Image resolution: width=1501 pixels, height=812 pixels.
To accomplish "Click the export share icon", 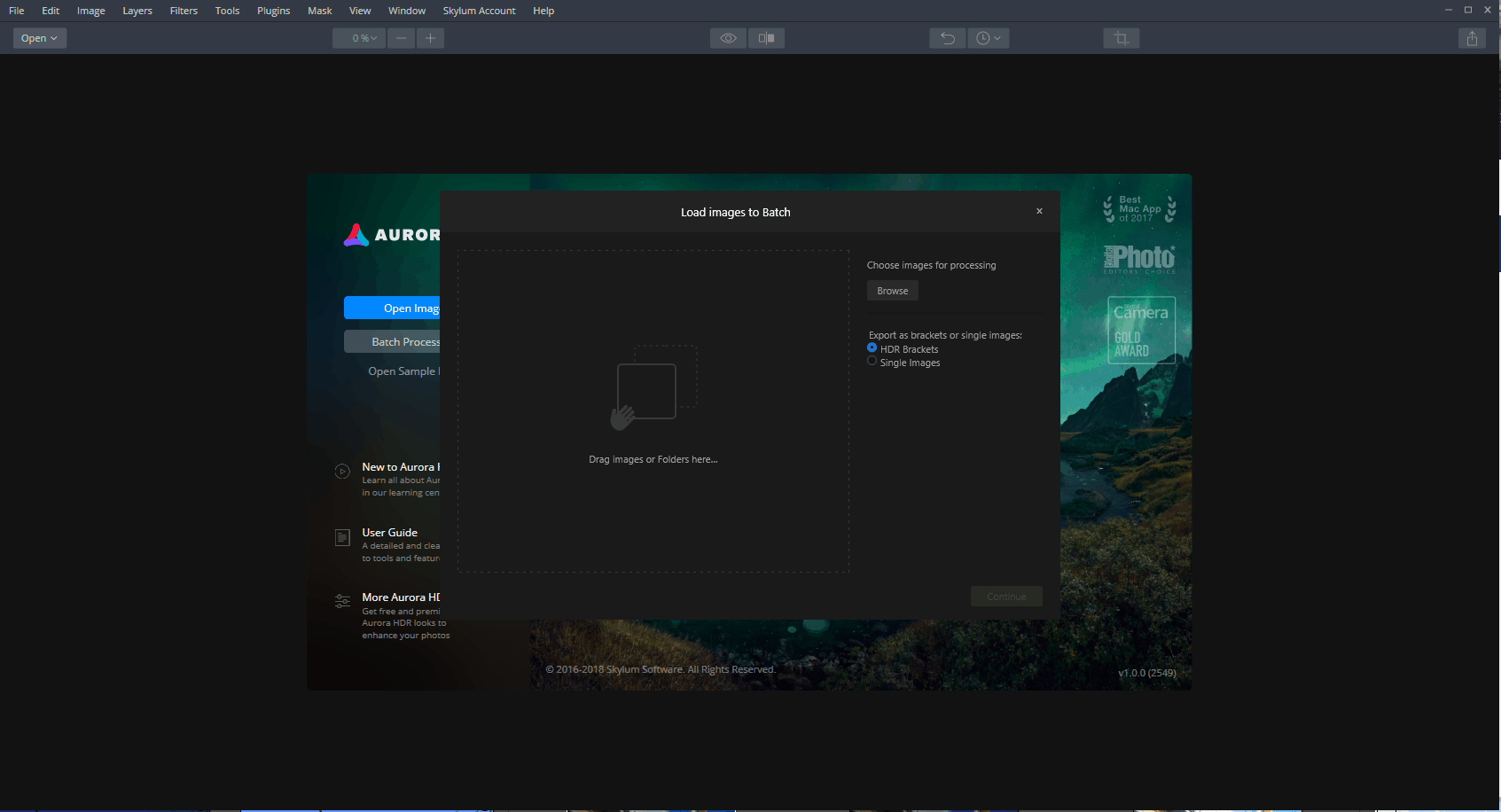I will [x=1472, y=38].
